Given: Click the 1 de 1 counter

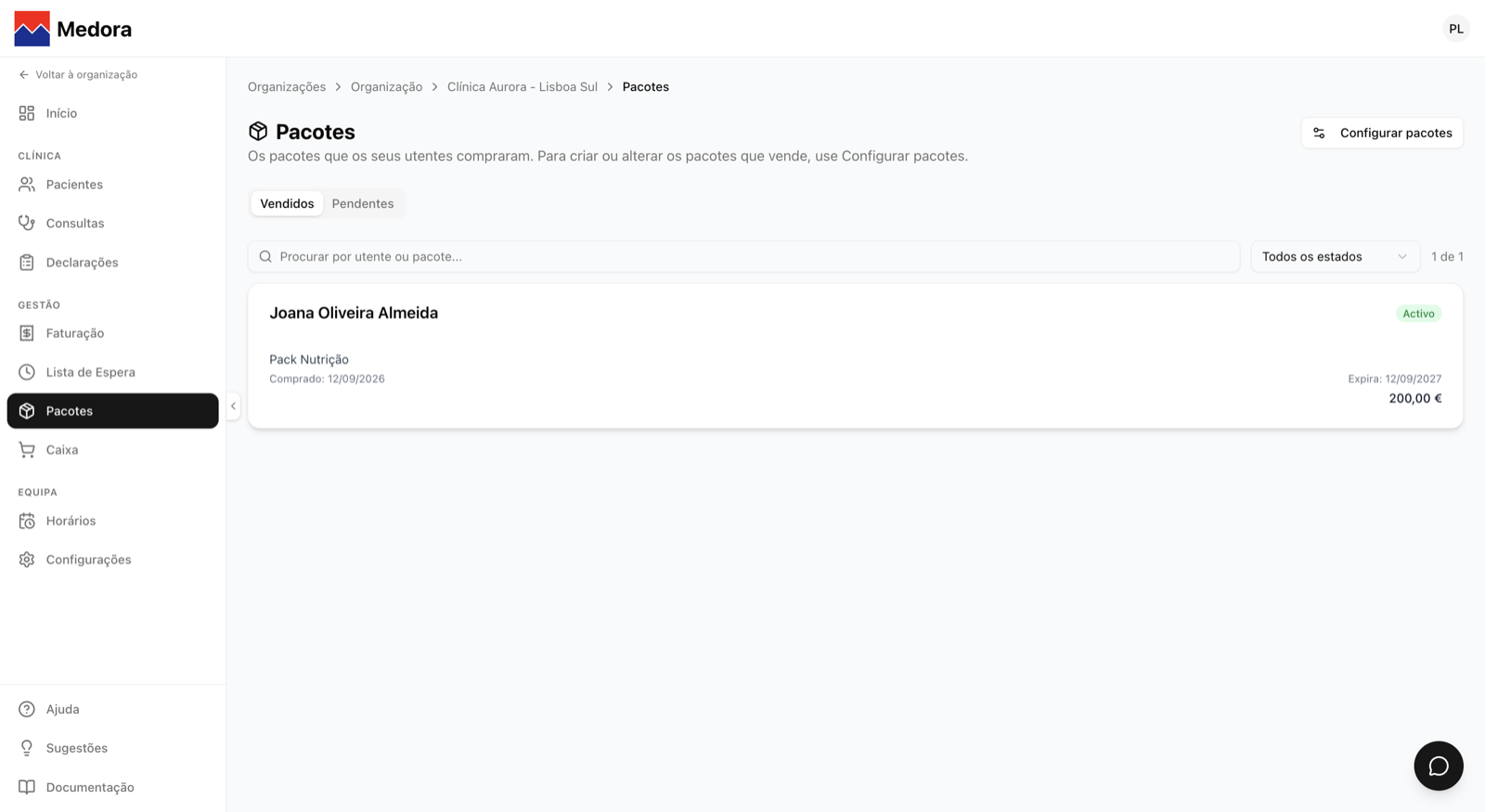Looking at the screenshot, I should click(1447, 256).
